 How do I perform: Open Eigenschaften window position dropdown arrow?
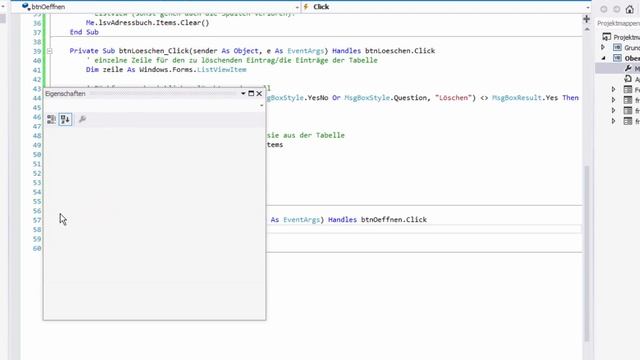click(243, 93)
